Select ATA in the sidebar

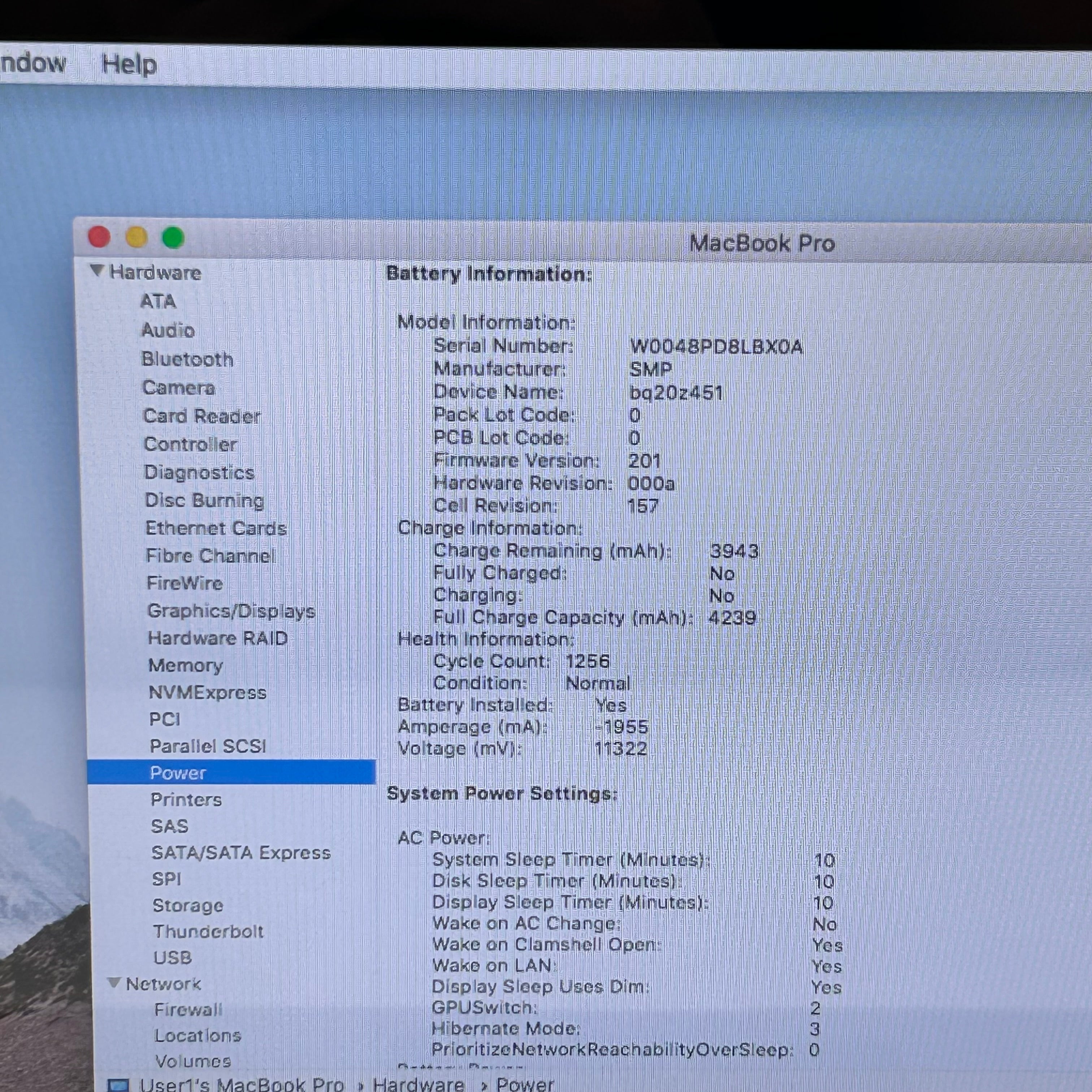pyautogui.click(x=158, y=301)
